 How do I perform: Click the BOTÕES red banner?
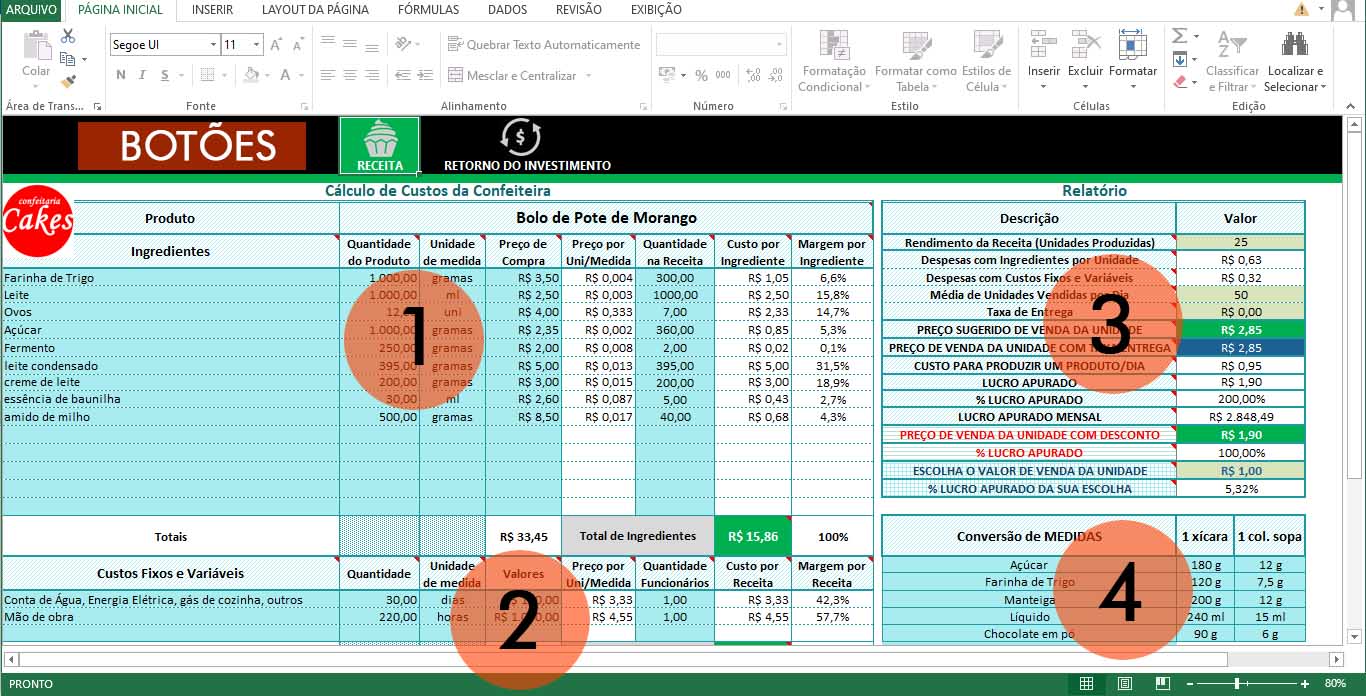pyautogui.click(x=192, y=146)
